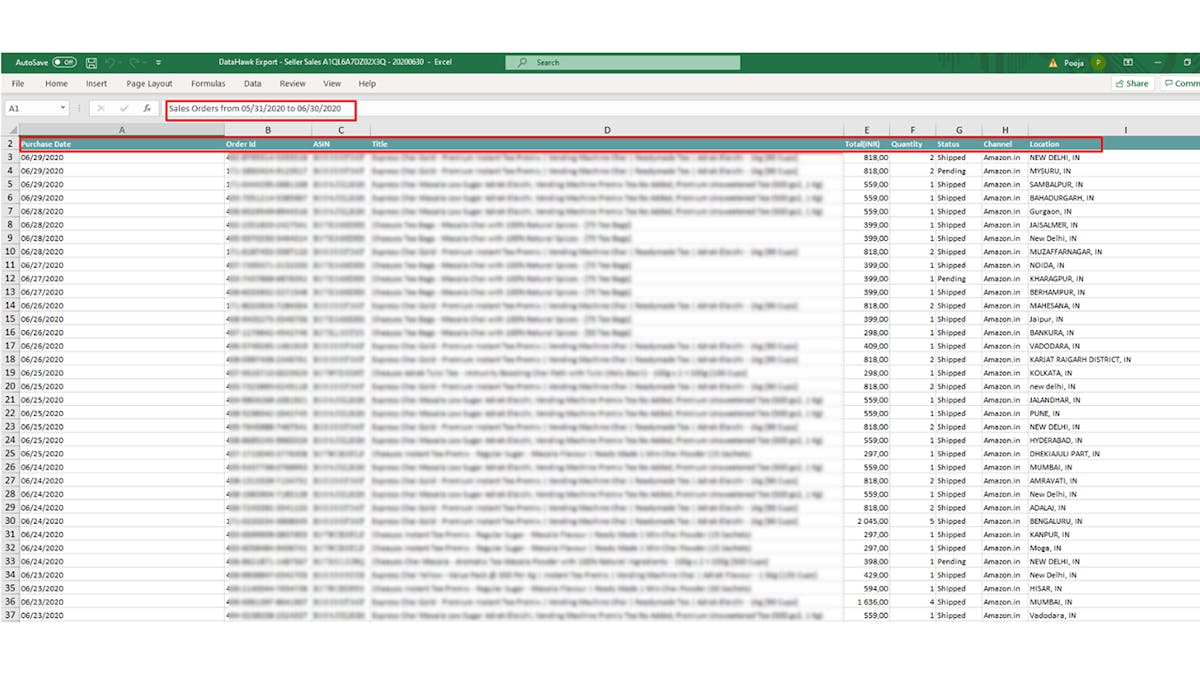Switch to the Home ribbon tab

(x=56, y=84)
